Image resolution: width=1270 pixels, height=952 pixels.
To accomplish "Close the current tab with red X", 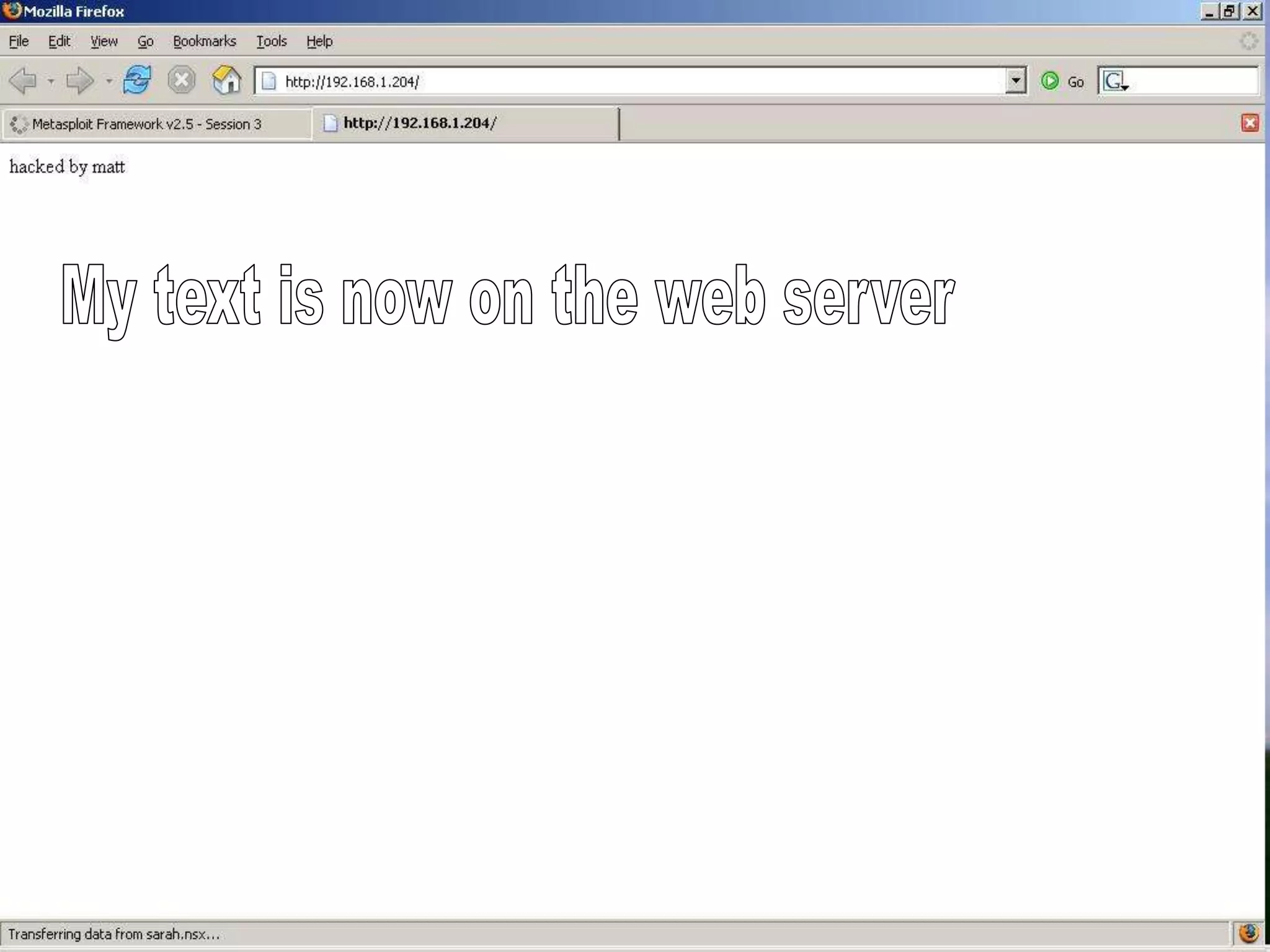I will click(x=1250, y=123).
